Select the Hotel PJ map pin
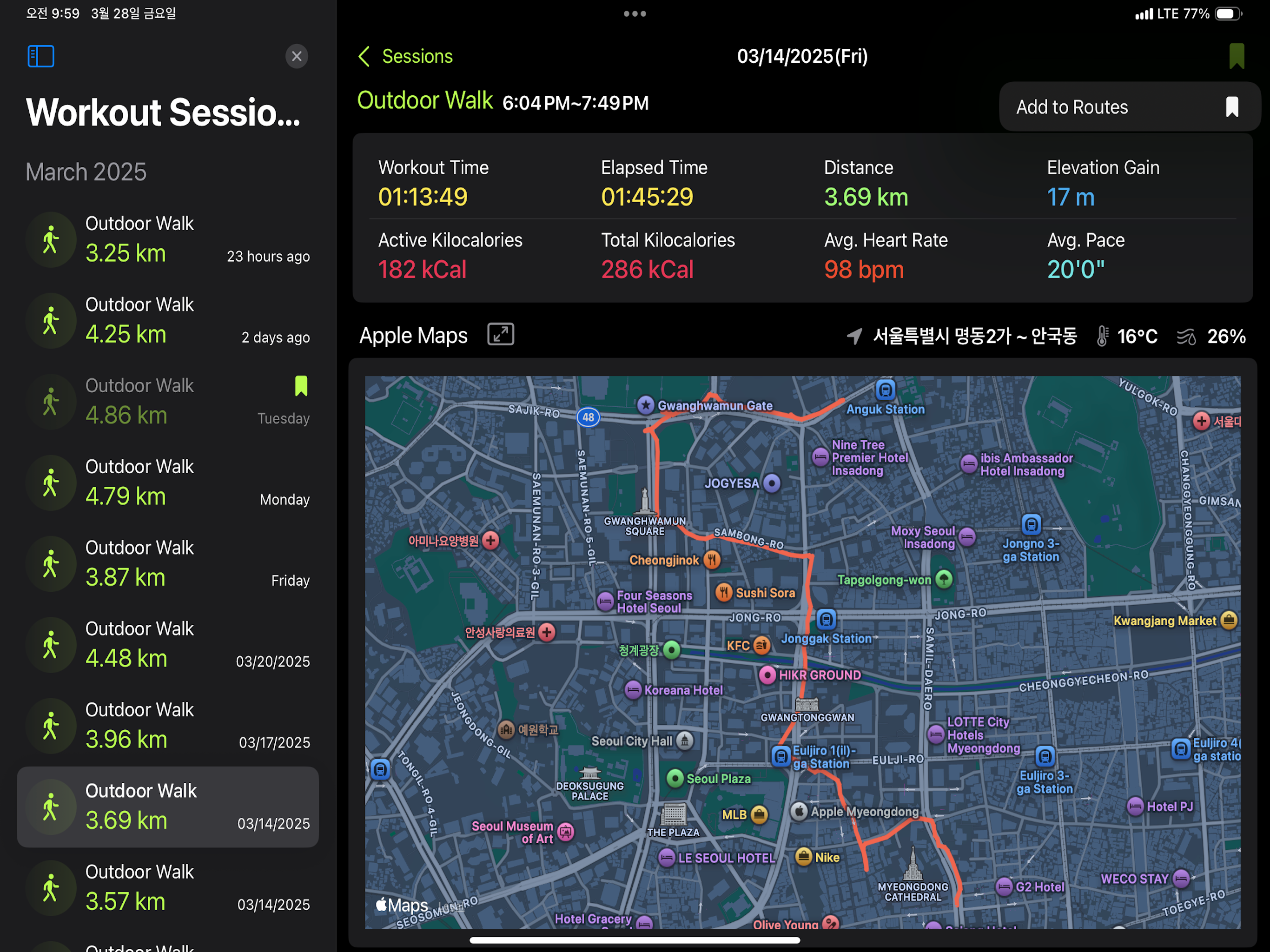The image size is (1270, 952). click(1135, 806)
